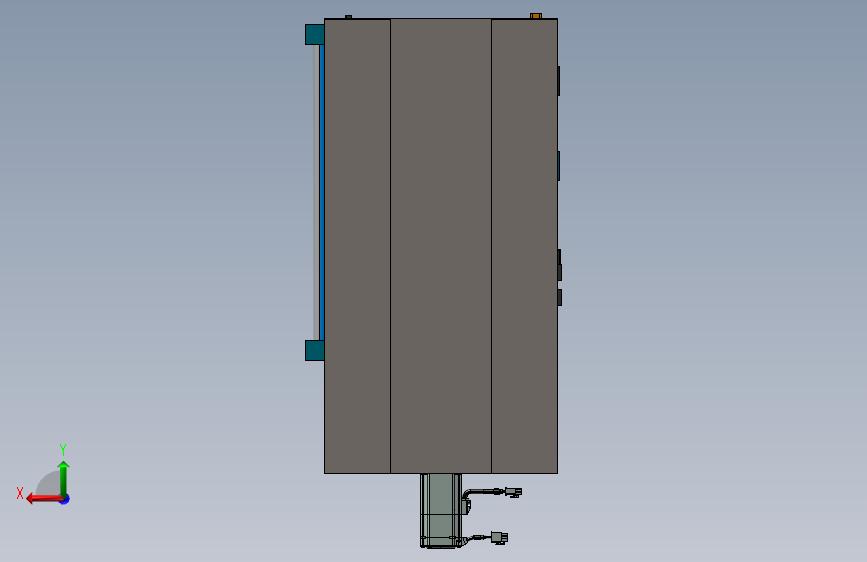Click the green Y axis arrow of the triad
The height and width of the screenshot is (562, 867).
click(x=64, y=478)
